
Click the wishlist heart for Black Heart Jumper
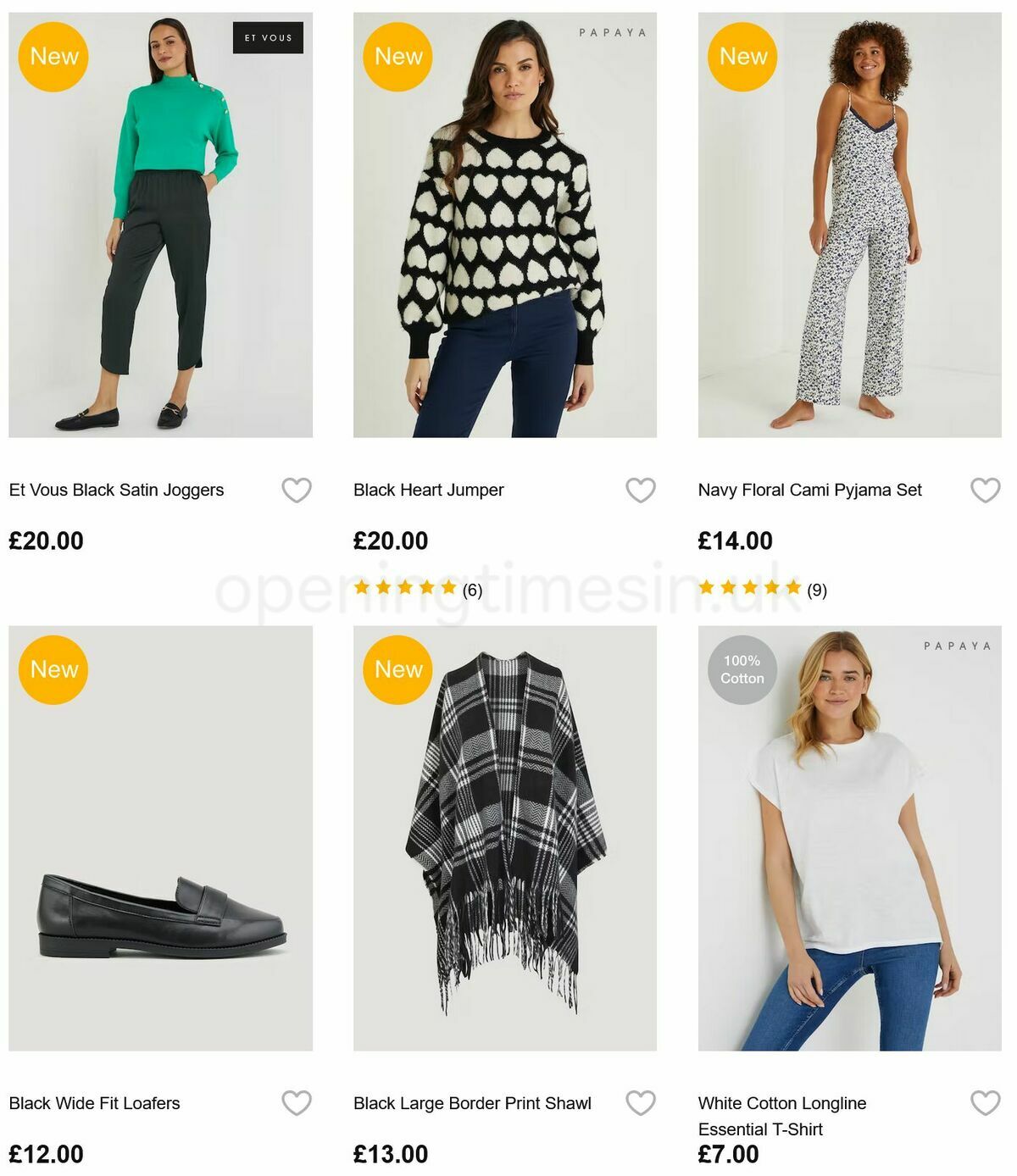(641, 489)
